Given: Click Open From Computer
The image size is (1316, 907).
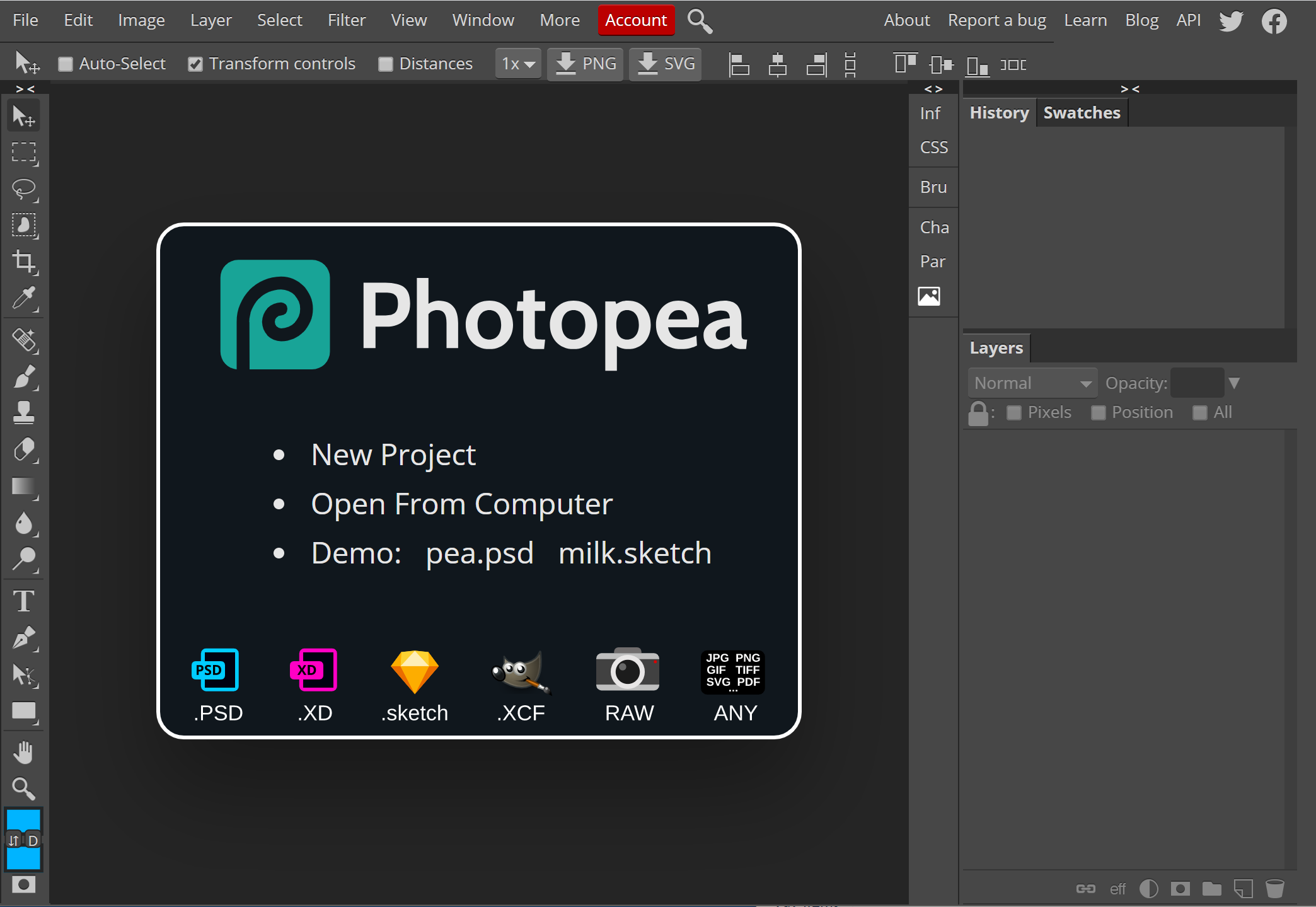Looking at the screenshot, I should (462, 504).
